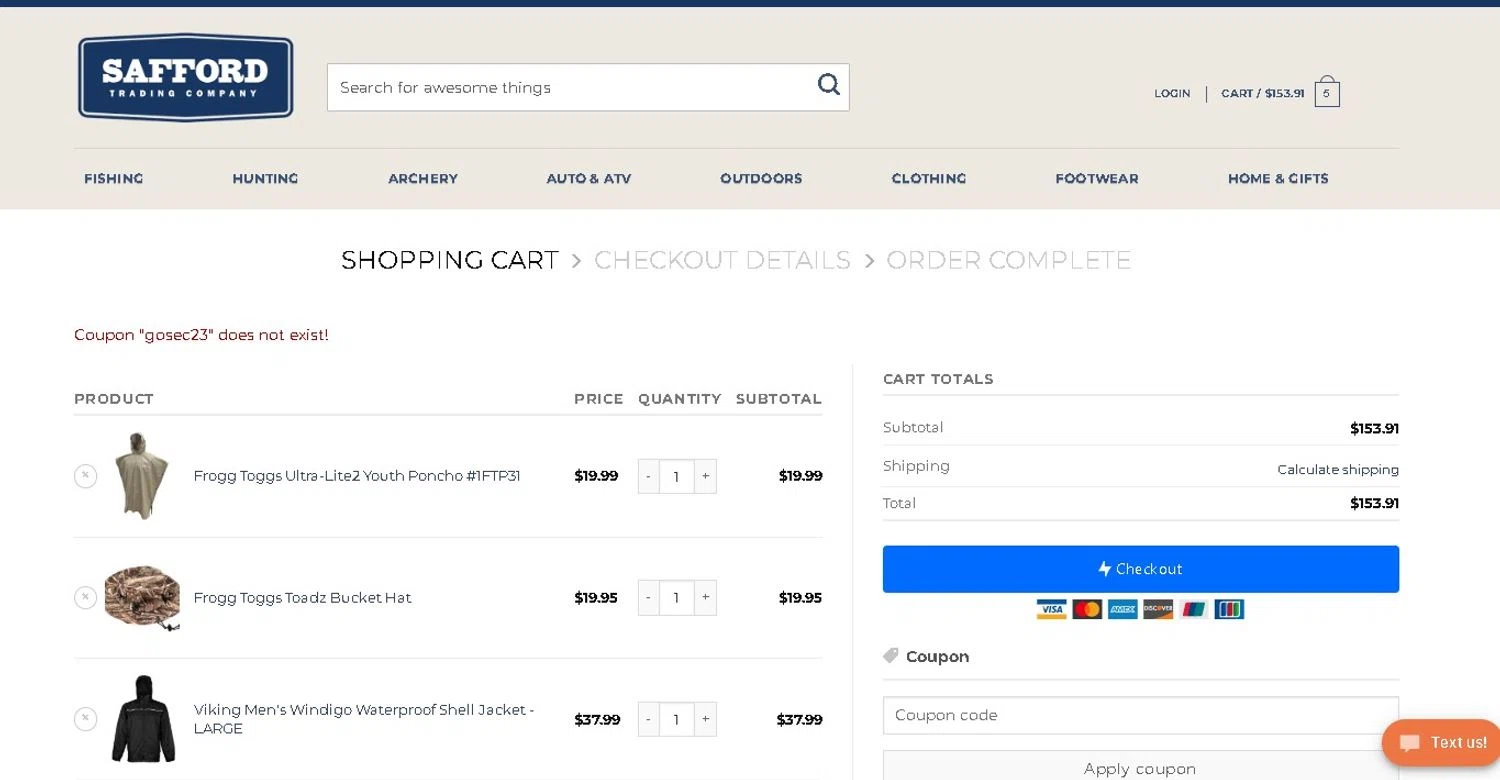Increase quantity of Toadz Bucket Hat
This screenshot has height=780, width=1500.
pyautogui.click(x=706, y=598)
